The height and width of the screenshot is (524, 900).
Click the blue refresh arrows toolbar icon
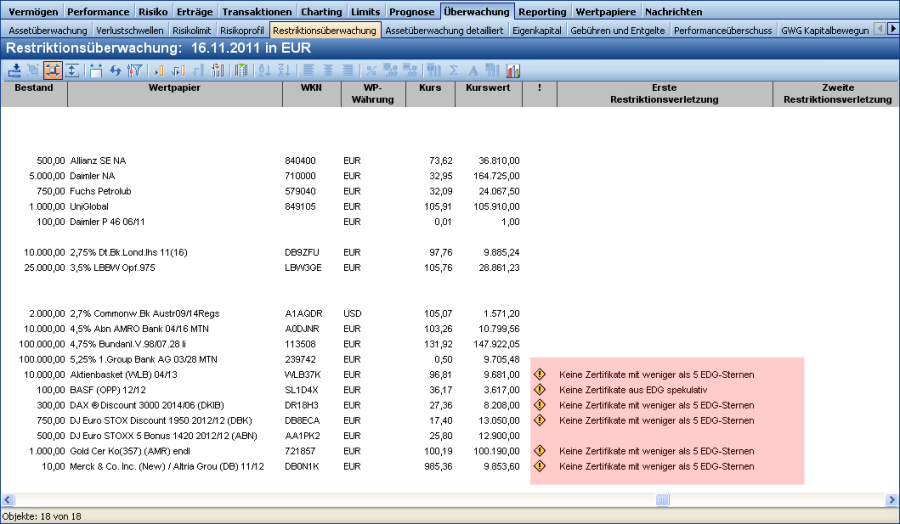click(115, 70)
